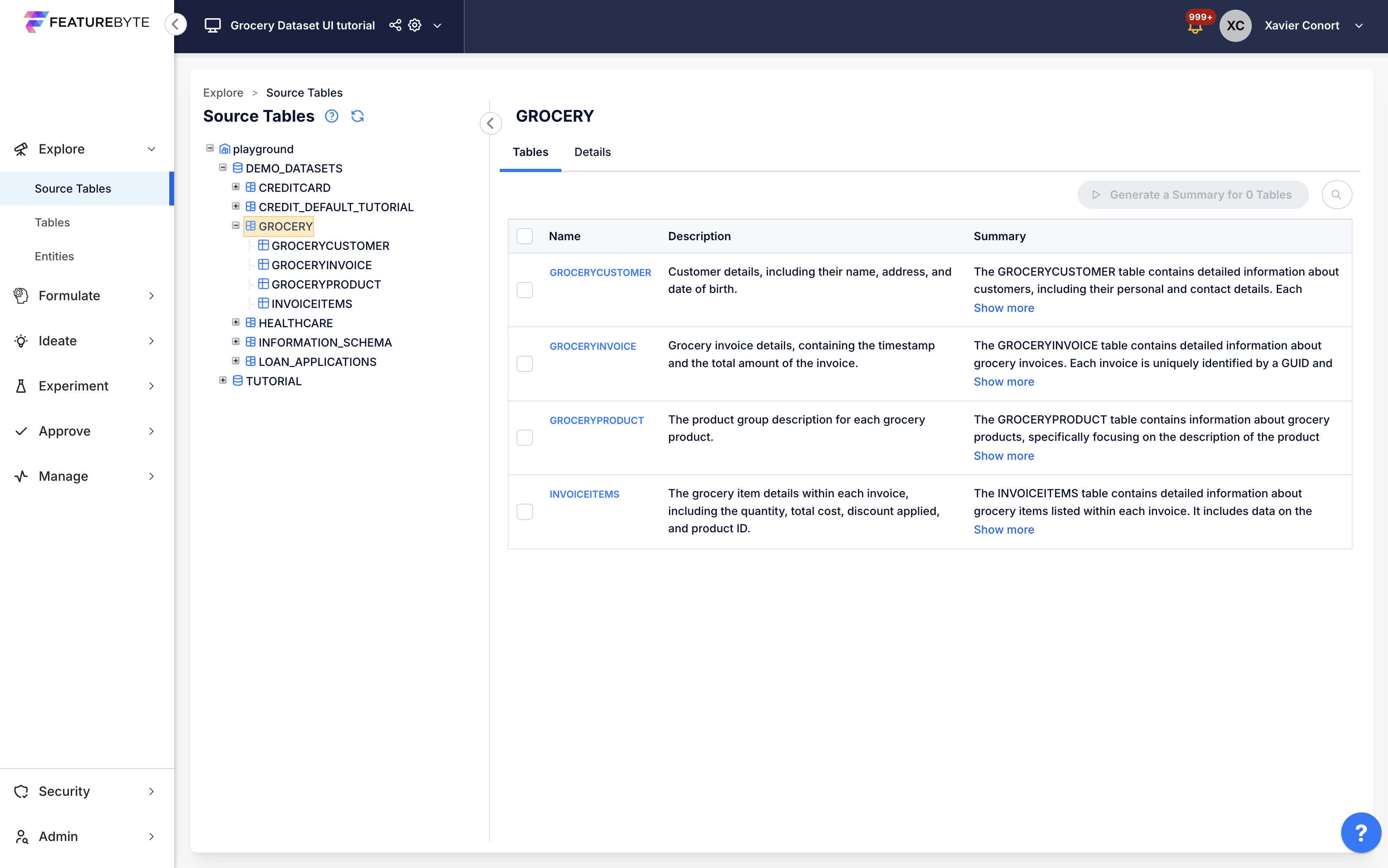Viewport: 1388px width, 868px height.
Task: Collapse the playground tree node
Action: (x=210, y=148)
